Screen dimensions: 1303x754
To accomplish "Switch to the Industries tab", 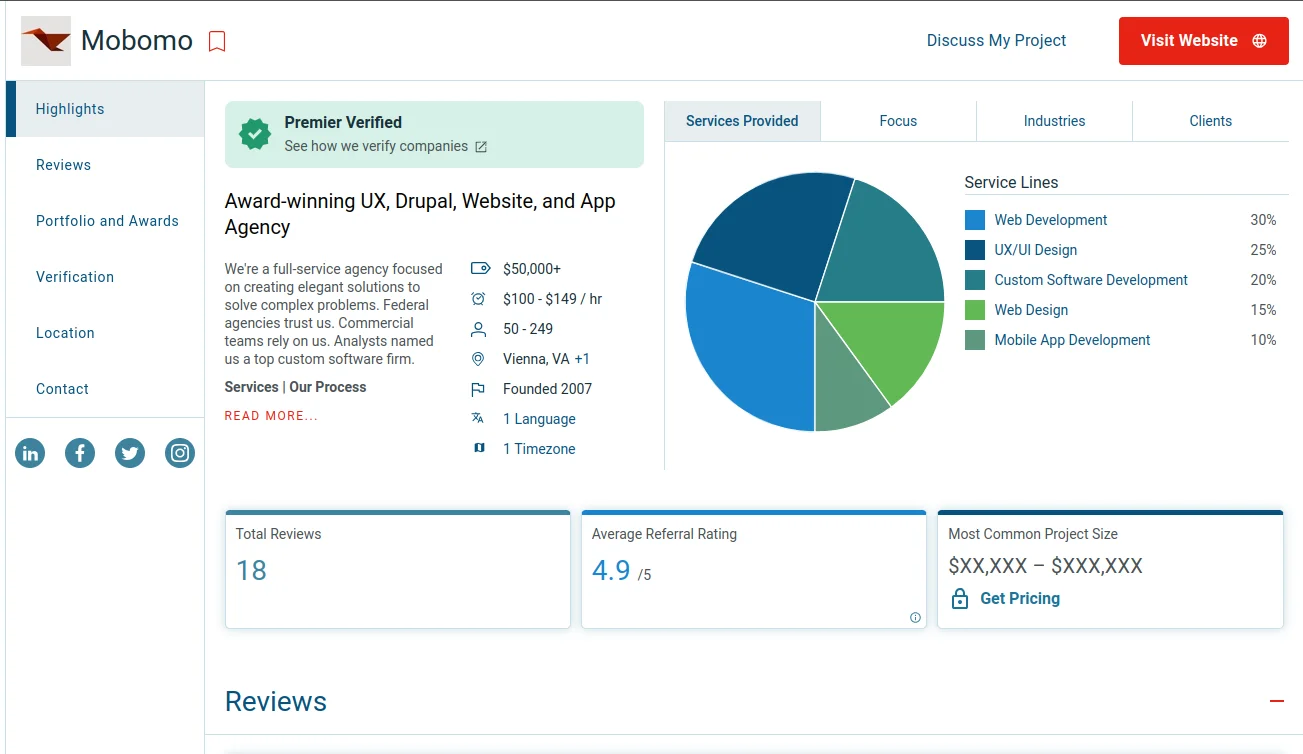I will click(1054, 121).
